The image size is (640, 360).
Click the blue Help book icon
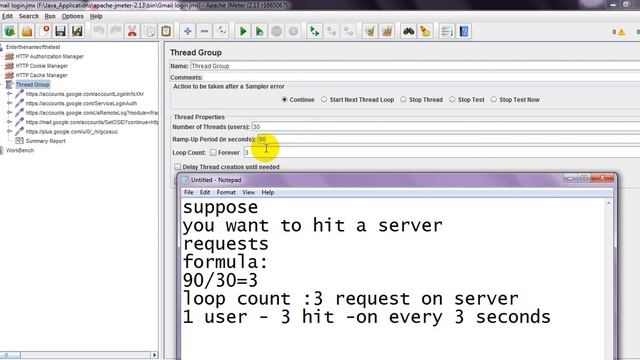coord(464,31)
